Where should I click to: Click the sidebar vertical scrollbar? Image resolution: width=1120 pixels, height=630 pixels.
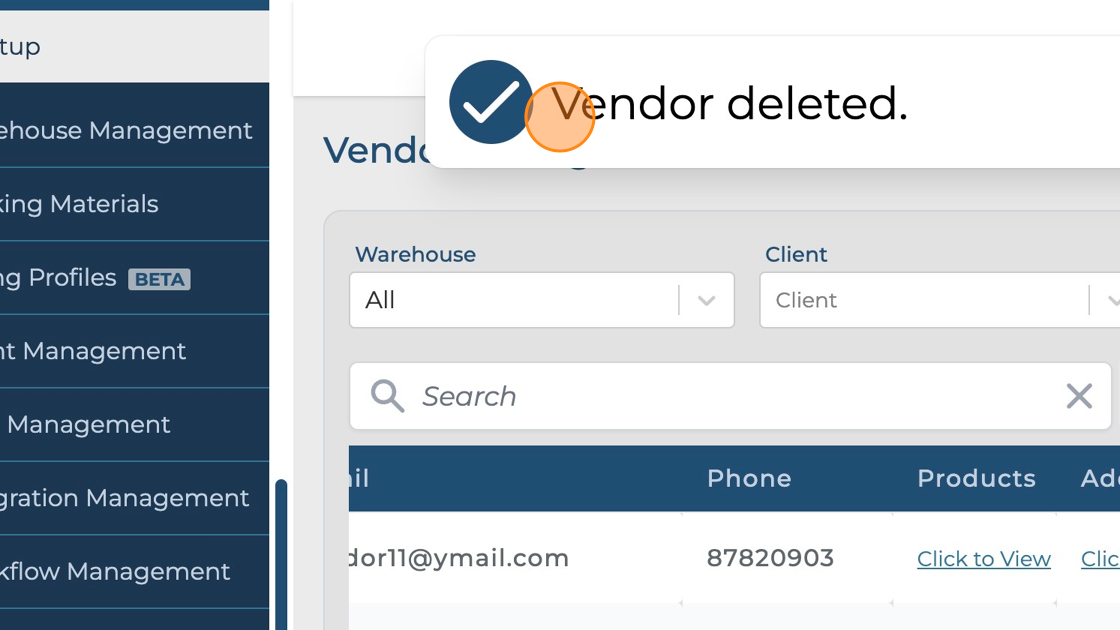[281, 554]
